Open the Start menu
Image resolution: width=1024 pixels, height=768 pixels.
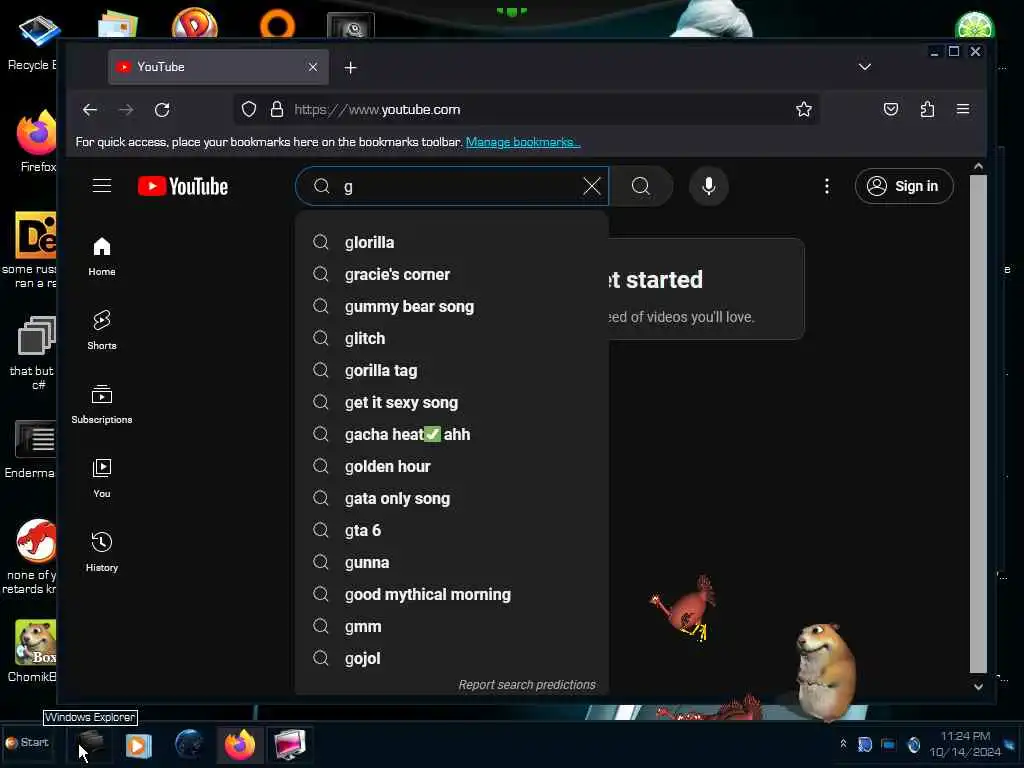tap(27, 743)
